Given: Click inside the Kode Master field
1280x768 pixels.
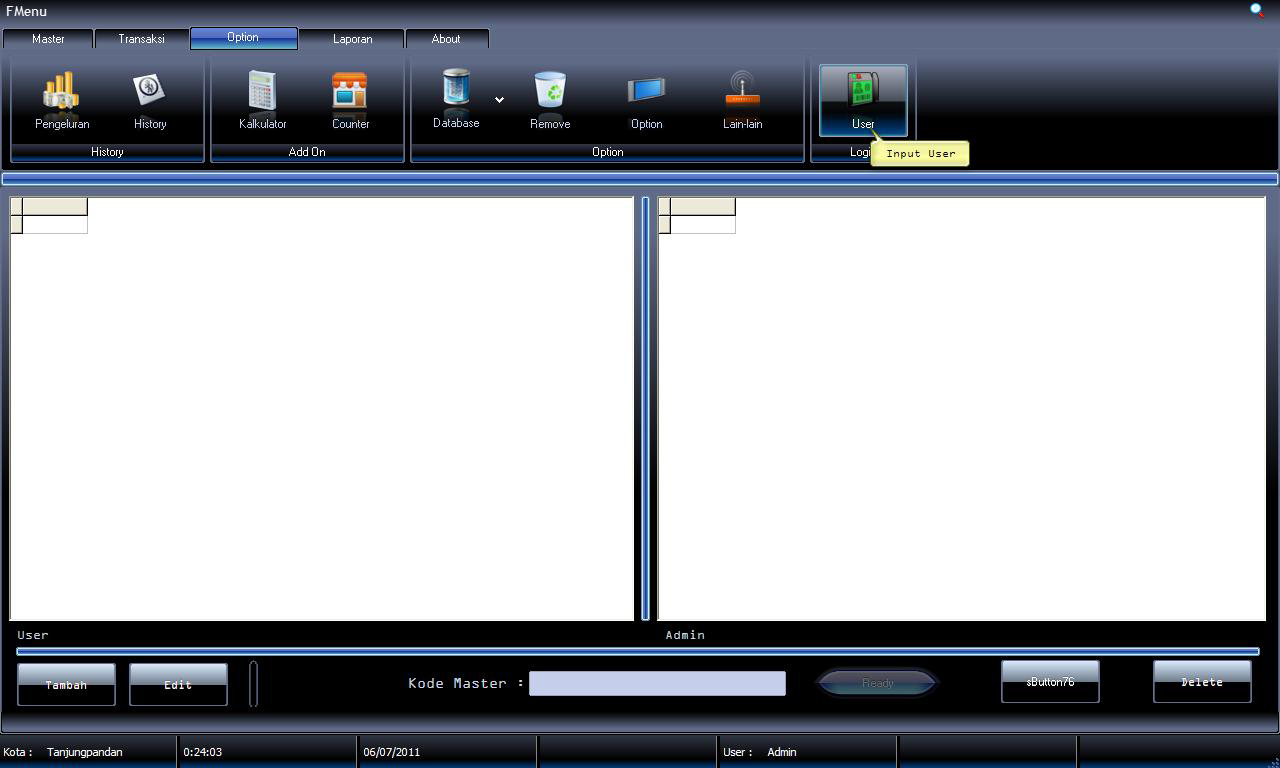Looking at the screenshot, I should point(658,682).
